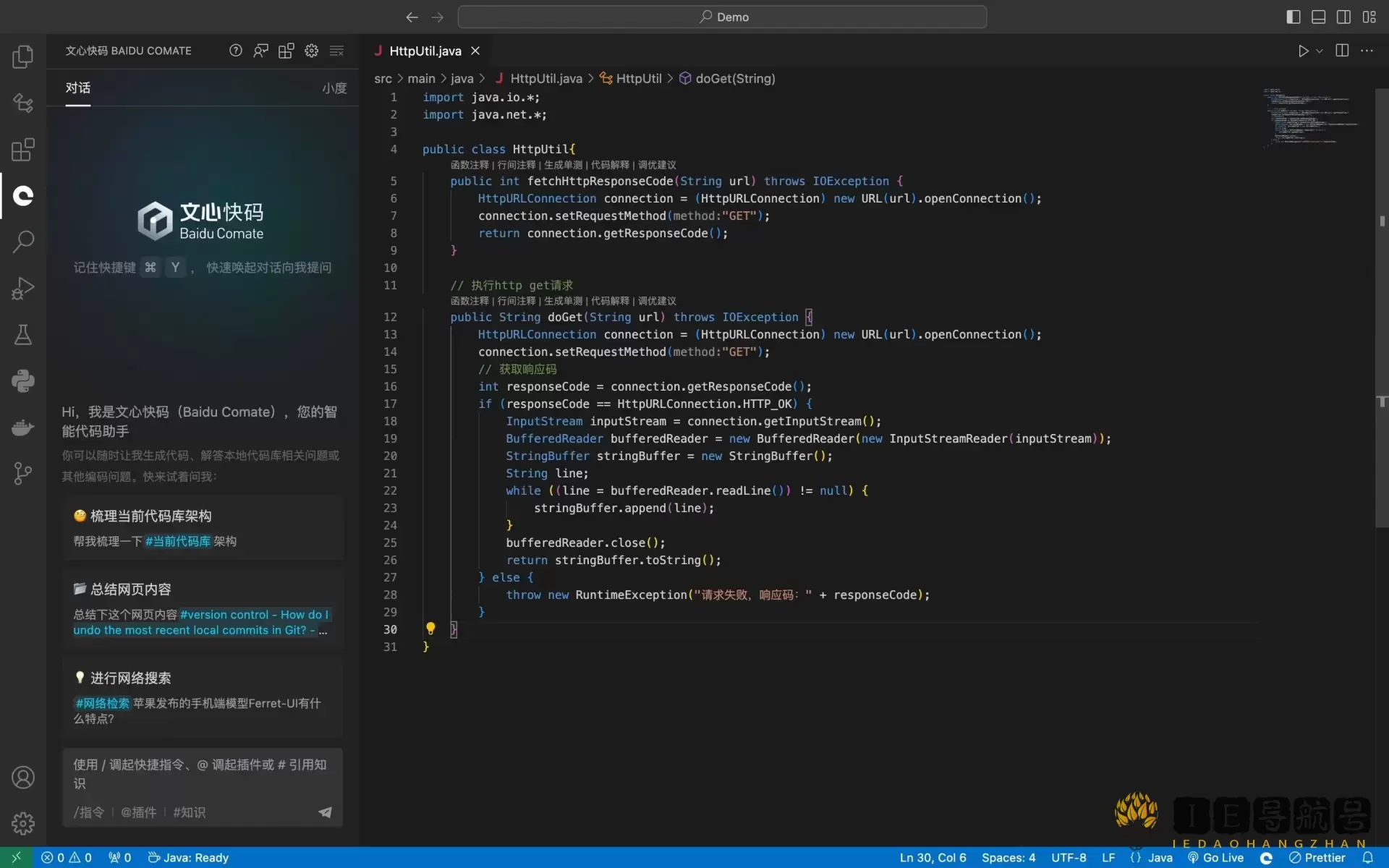Open the second activity bar icon below Explorer
The height and width of the screenshot is (868, 1389).
pyautogui.click(x=23, y=103)
